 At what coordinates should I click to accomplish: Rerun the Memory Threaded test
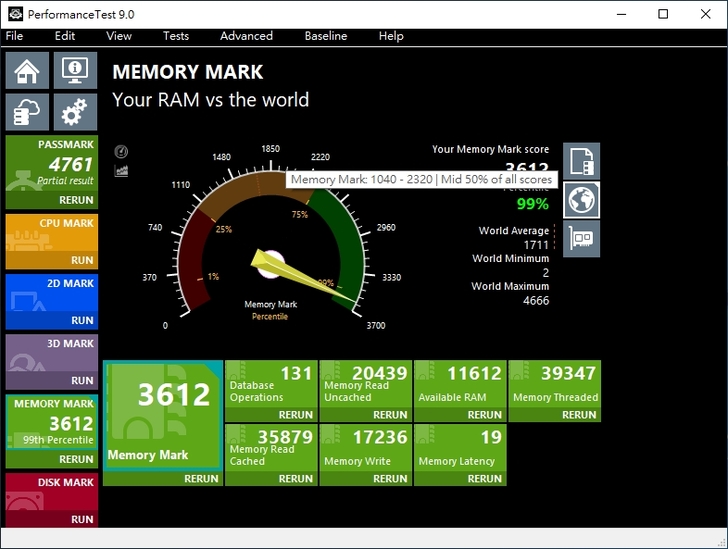coord(578,415)
